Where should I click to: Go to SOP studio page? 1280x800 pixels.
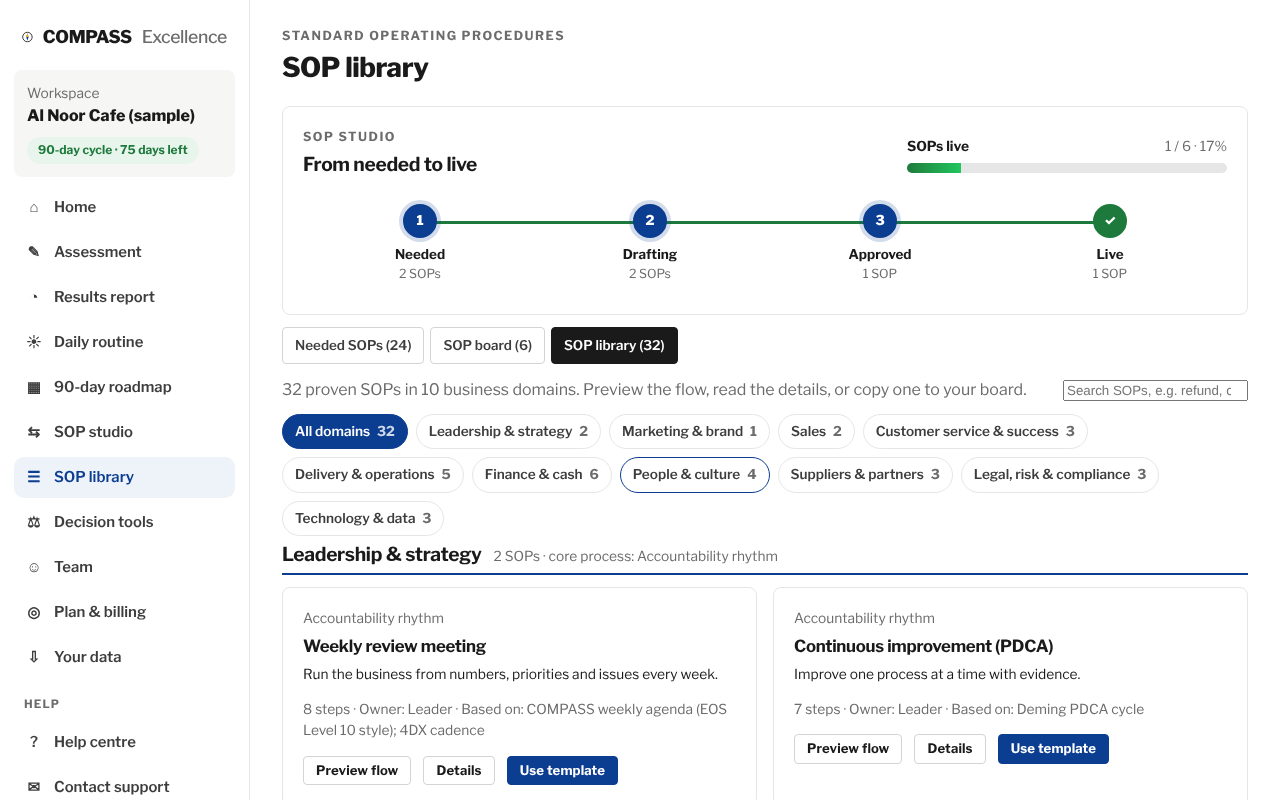[124, 432]
